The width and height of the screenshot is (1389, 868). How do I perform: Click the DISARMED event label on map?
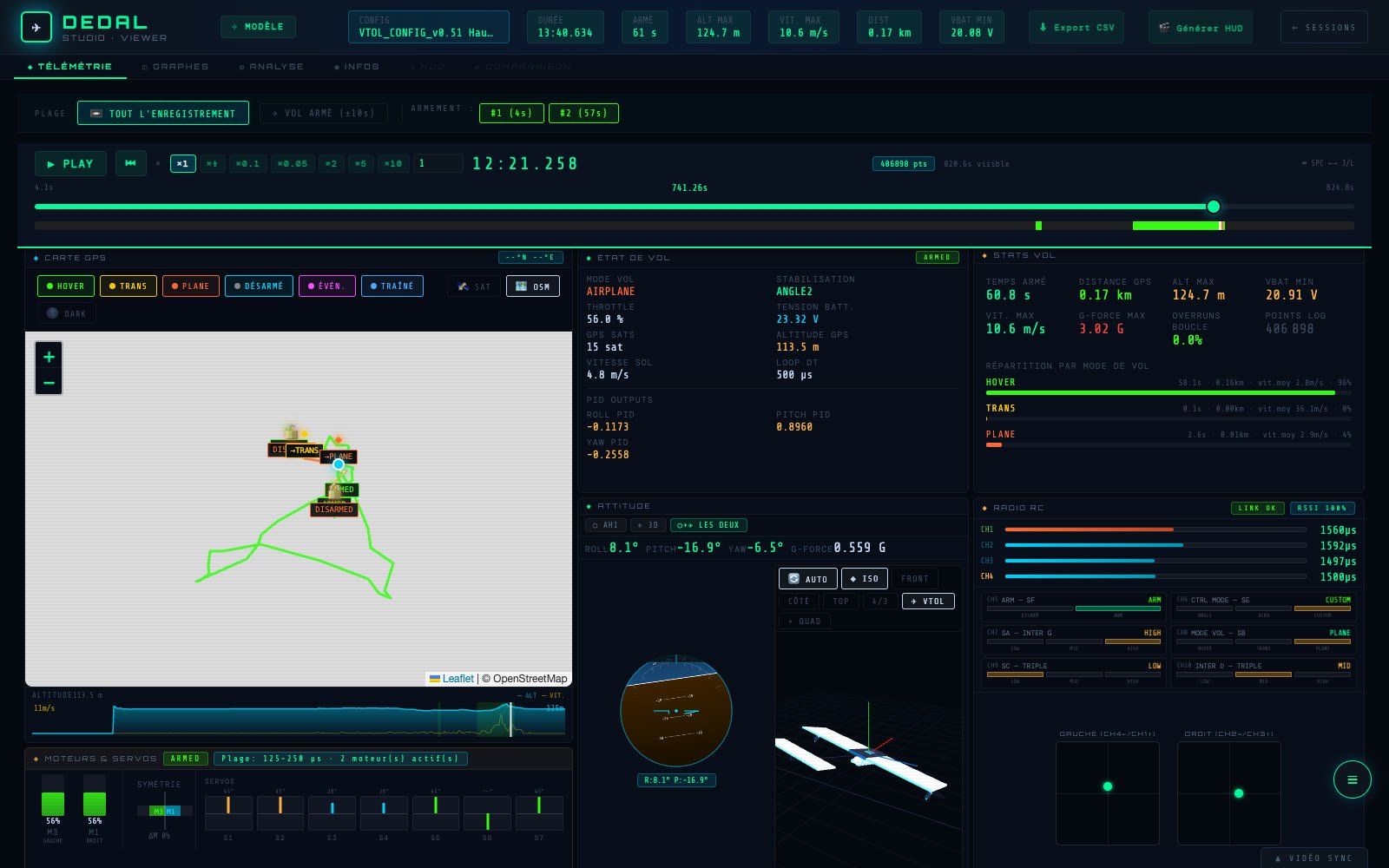333,510
